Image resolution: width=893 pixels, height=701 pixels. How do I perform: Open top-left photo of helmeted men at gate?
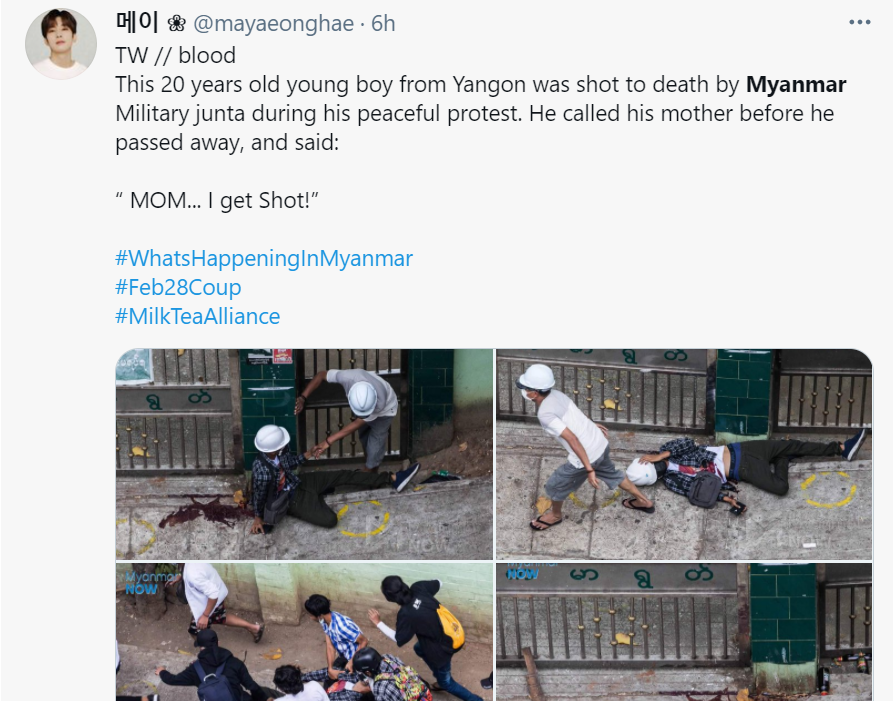(304, 454)
